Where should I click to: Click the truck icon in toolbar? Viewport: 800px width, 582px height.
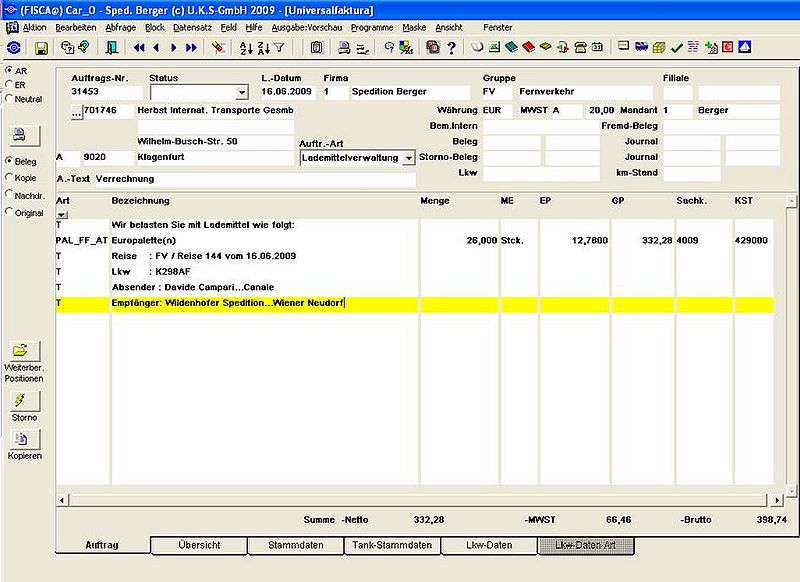tap(641, 47)
